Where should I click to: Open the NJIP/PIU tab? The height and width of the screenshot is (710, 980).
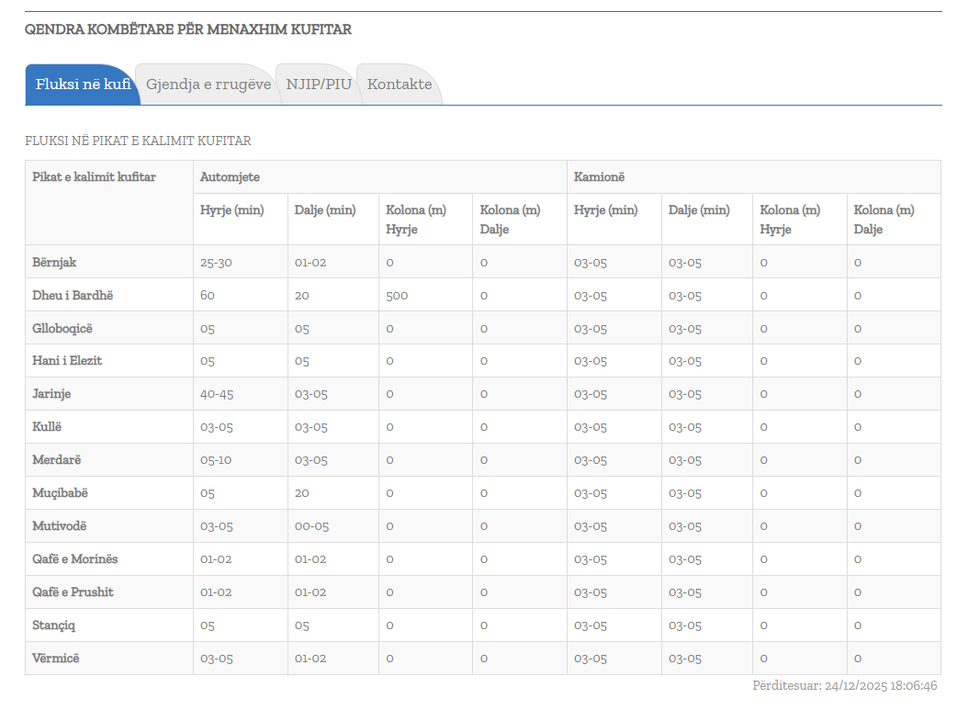(x=318, y=85)
